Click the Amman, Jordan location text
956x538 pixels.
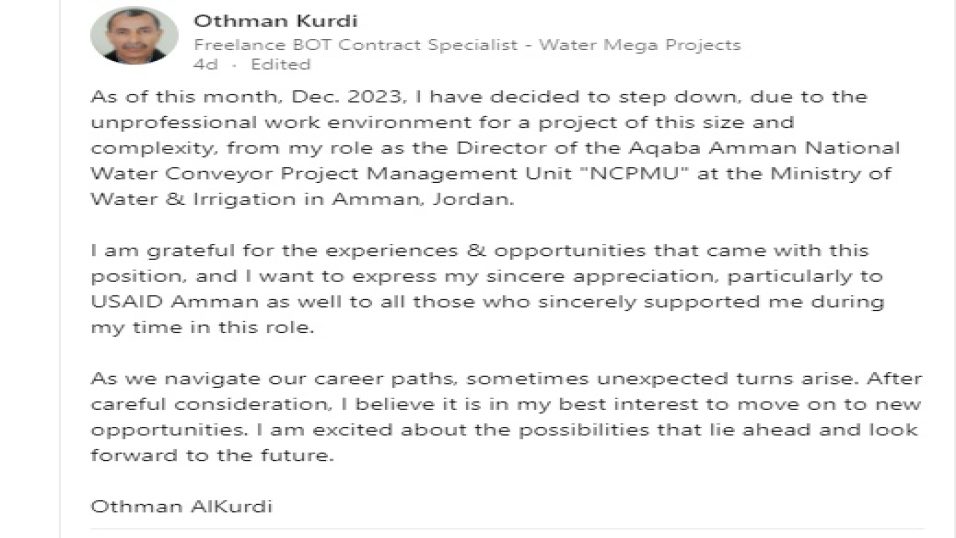click(423, 199)
